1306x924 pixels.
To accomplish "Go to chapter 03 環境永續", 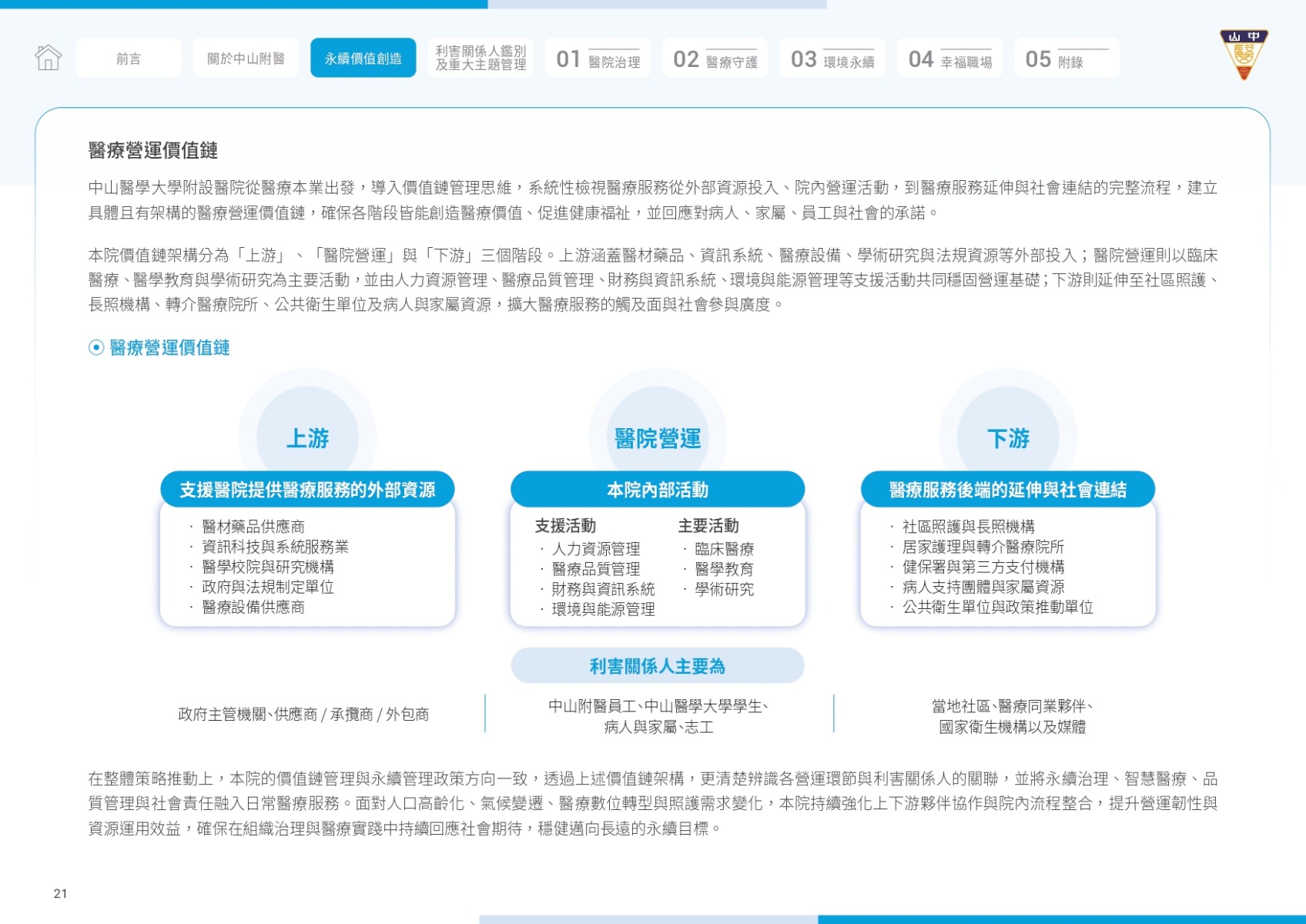I will tap(832, 58).
